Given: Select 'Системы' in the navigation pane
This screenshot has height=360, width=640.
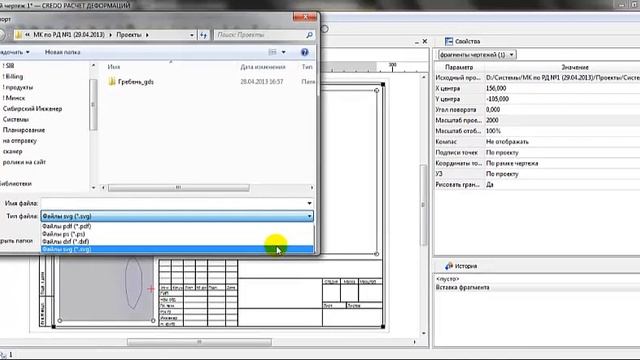Looking at the screenshot, I should coord(16,119).
